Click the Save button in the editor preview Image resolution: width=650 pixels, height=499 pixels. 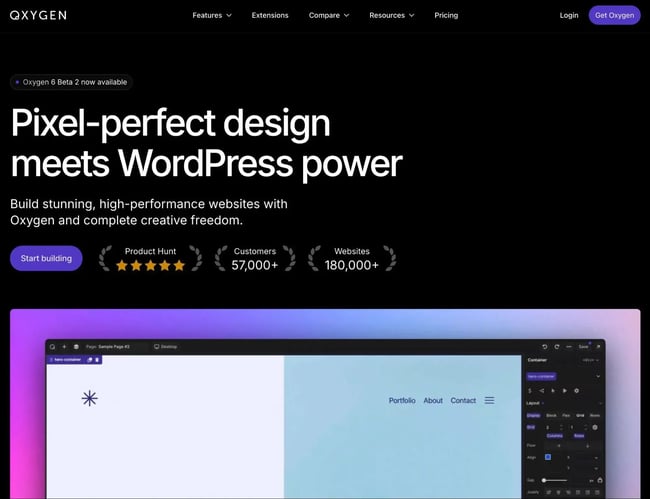click(583, 346)
